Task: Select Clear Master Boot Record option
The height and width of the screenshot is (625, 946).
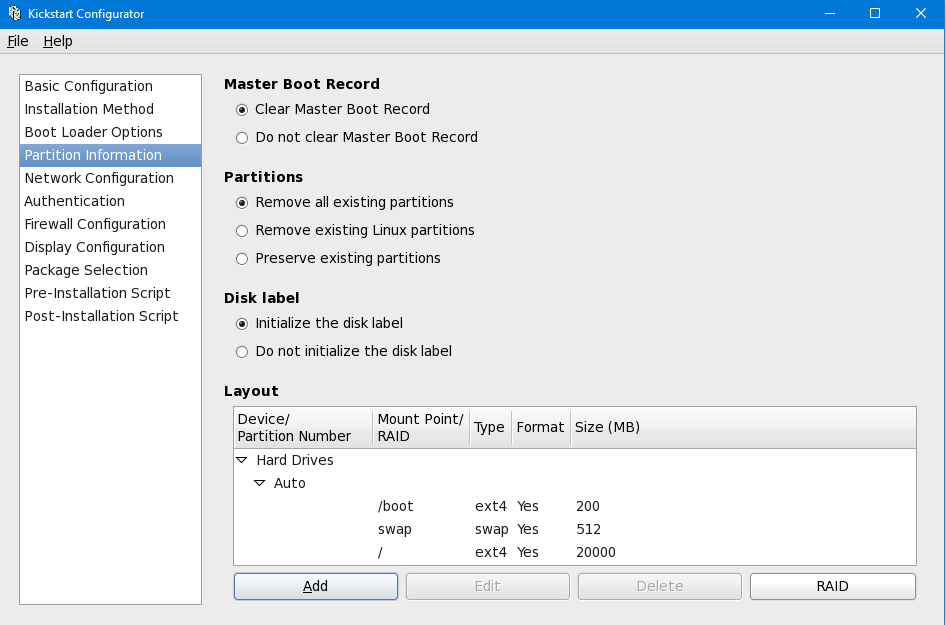Action: coord(242,110)
